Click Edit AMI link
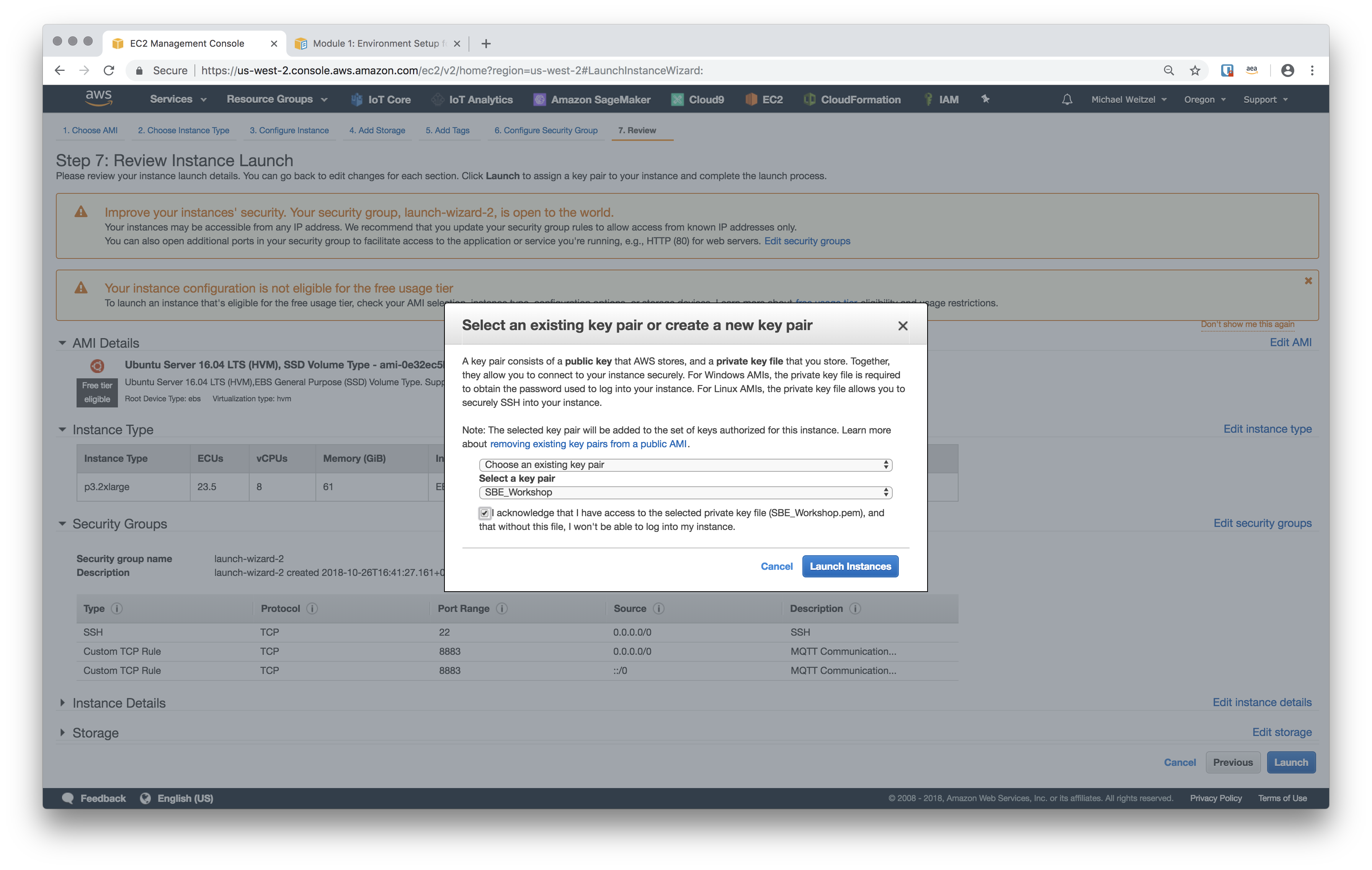1372x870 pixels. click(1290, 342)
